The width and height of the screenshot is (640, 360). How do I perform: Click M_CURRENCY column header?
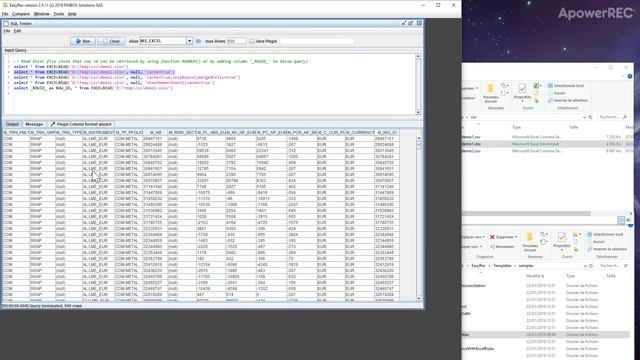(x=359, y=133)
